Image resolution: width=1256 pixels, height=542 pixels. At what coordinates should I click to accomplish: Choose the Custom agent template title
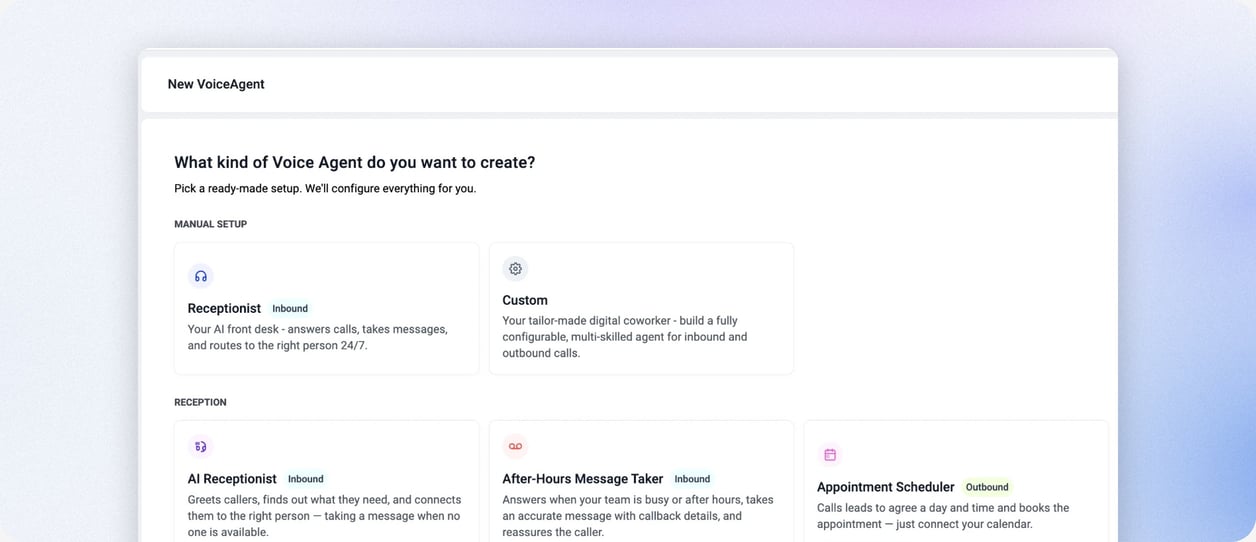pos(525,300)
